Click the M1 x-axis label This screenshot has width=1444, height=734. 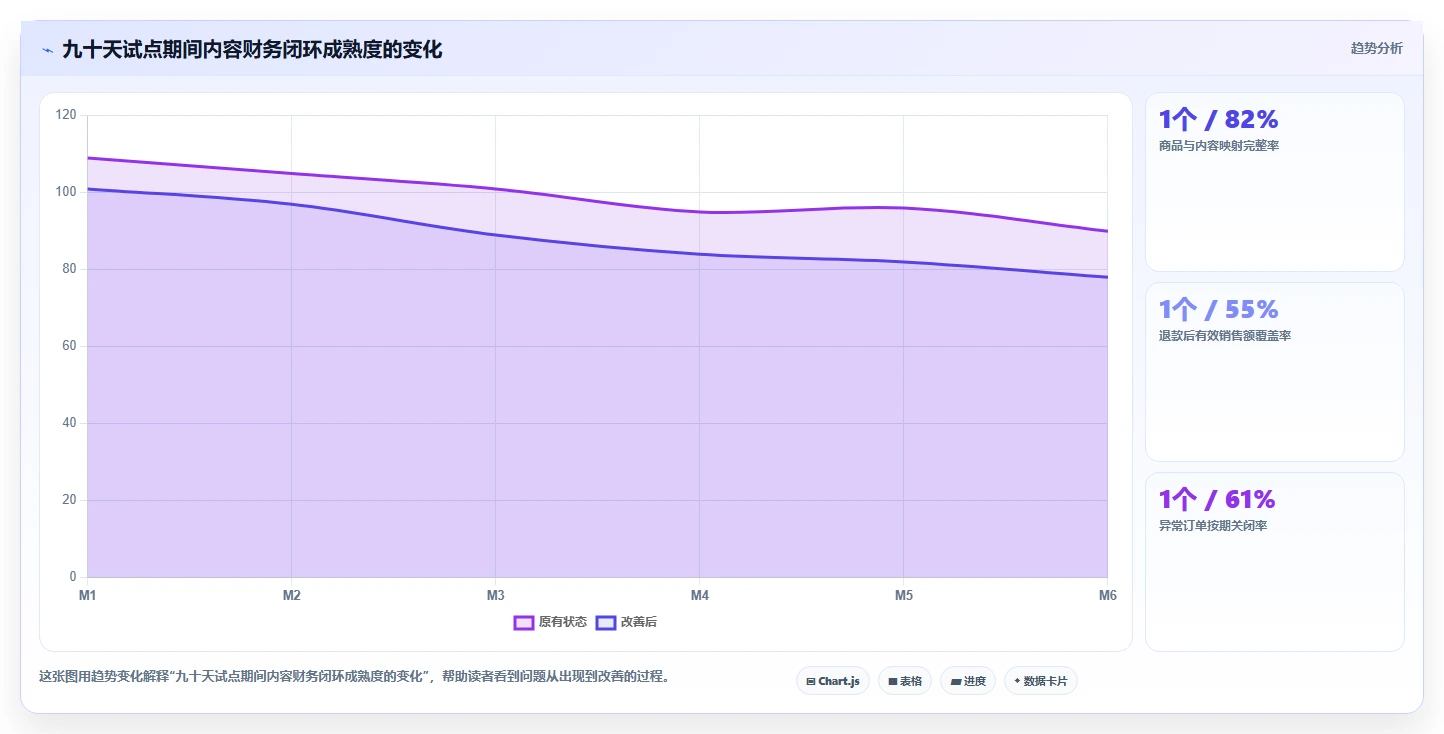(x=88, y=595)
